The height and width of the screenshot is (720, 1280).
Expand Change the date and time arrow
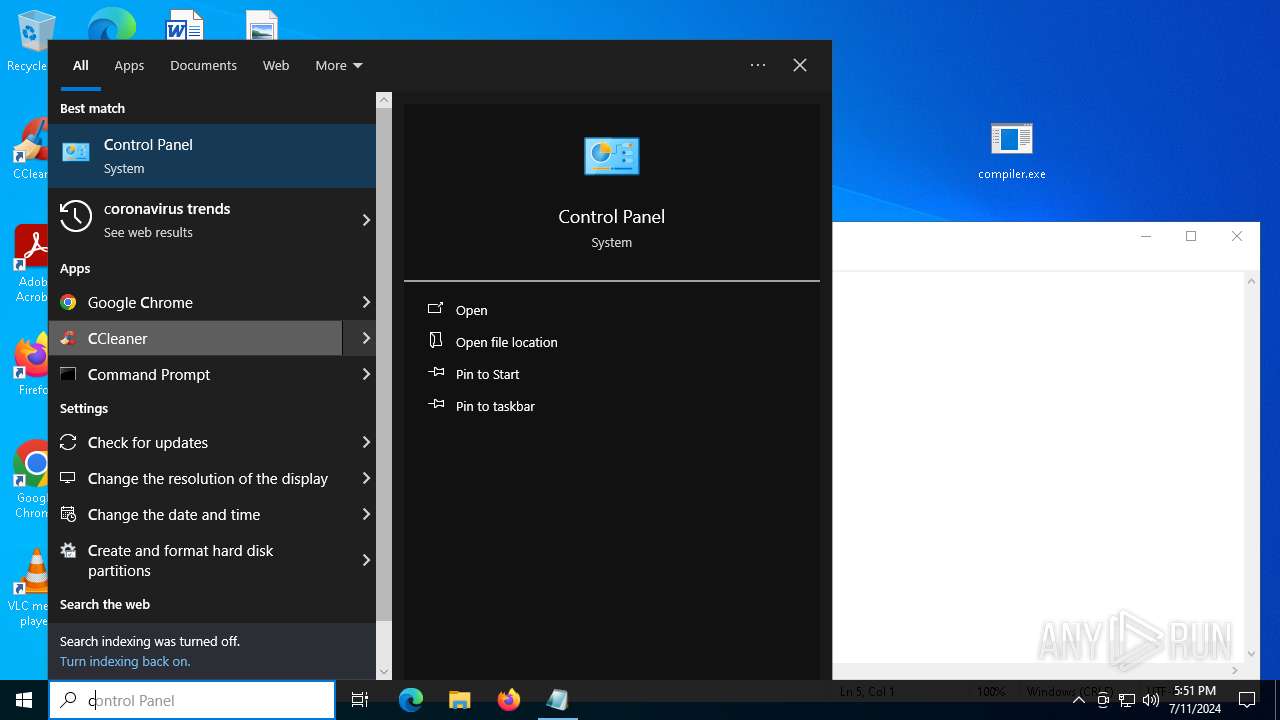[x=366, y=514]
